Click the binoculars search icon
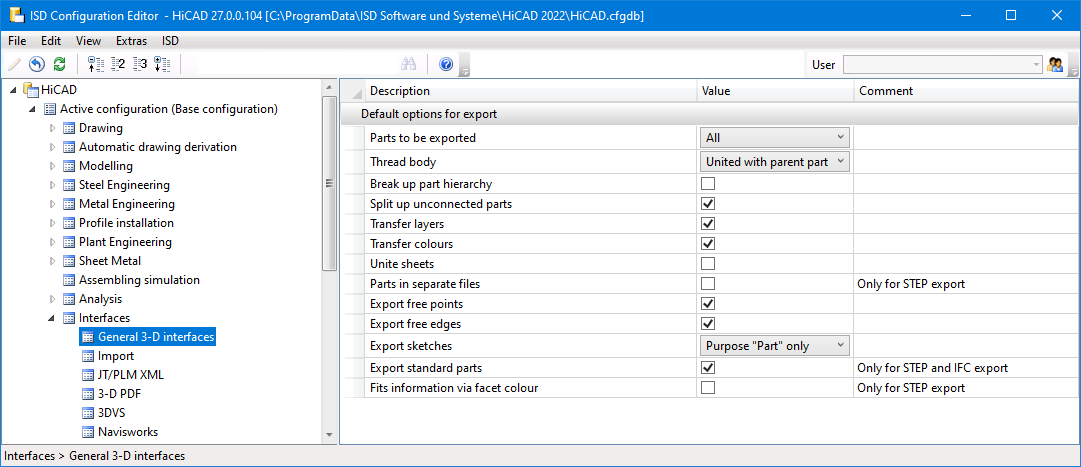Screen dimensions: 1081x467 (409, 64)
